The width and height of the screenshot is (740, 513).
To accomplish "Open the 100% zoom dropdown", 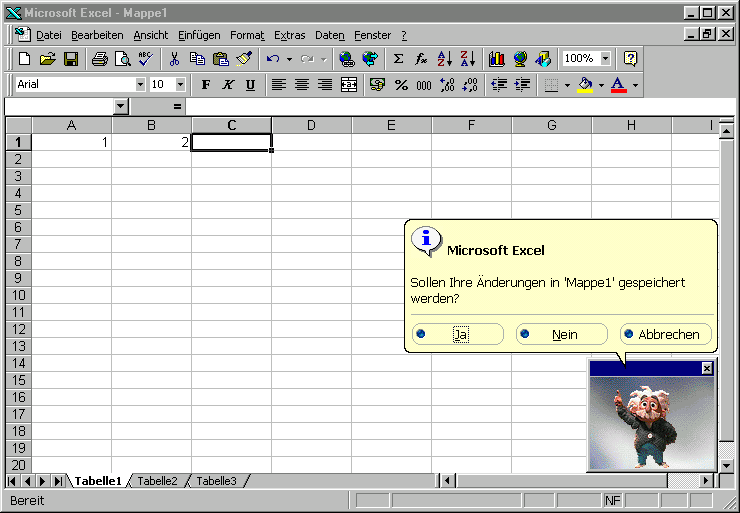I will point(605,59).
